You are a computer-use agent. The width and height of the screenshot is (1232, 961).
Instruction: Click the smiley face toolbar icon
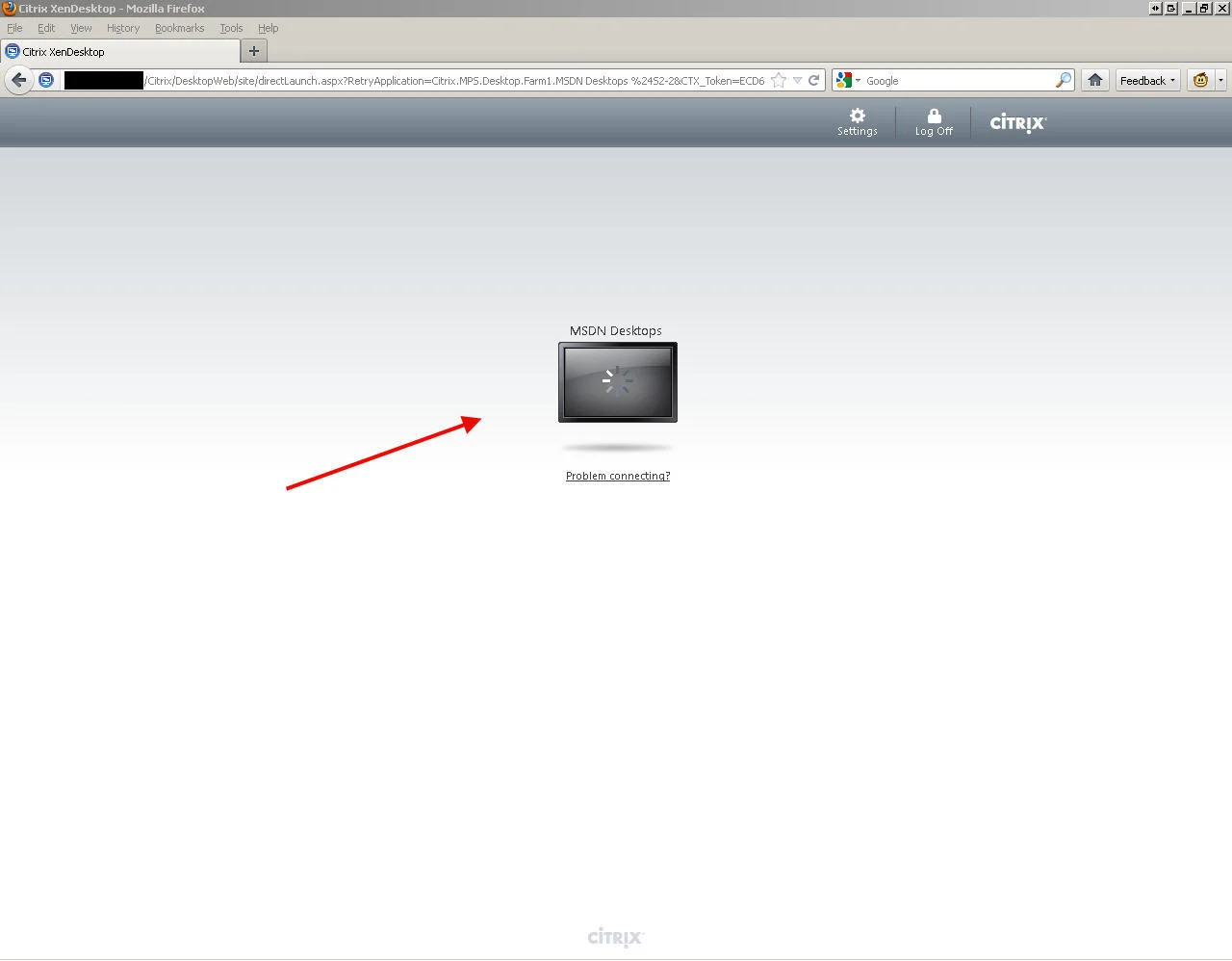pos(1200,81)
